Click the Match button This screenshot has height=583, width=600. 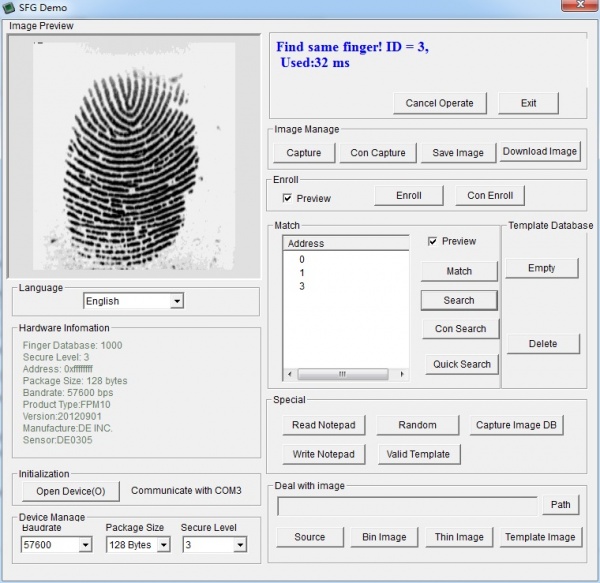(x=459, y=271)
